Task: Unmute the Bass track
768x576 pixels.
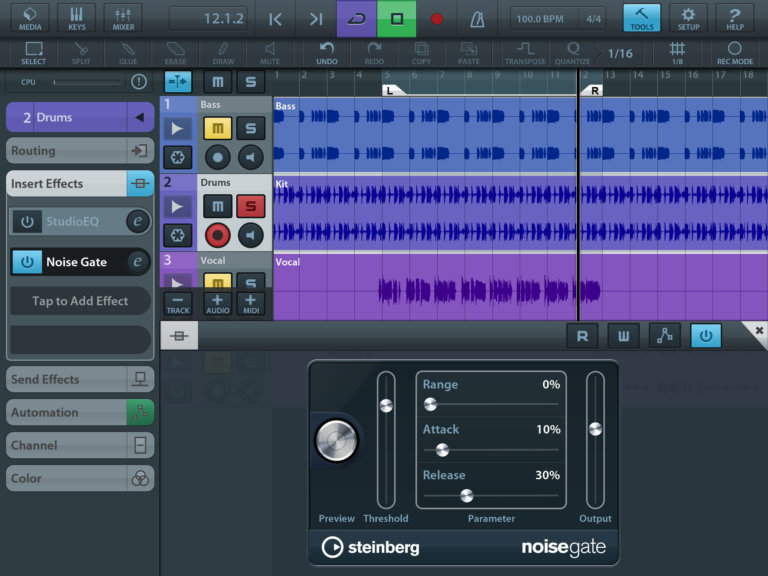Action: 217,128
